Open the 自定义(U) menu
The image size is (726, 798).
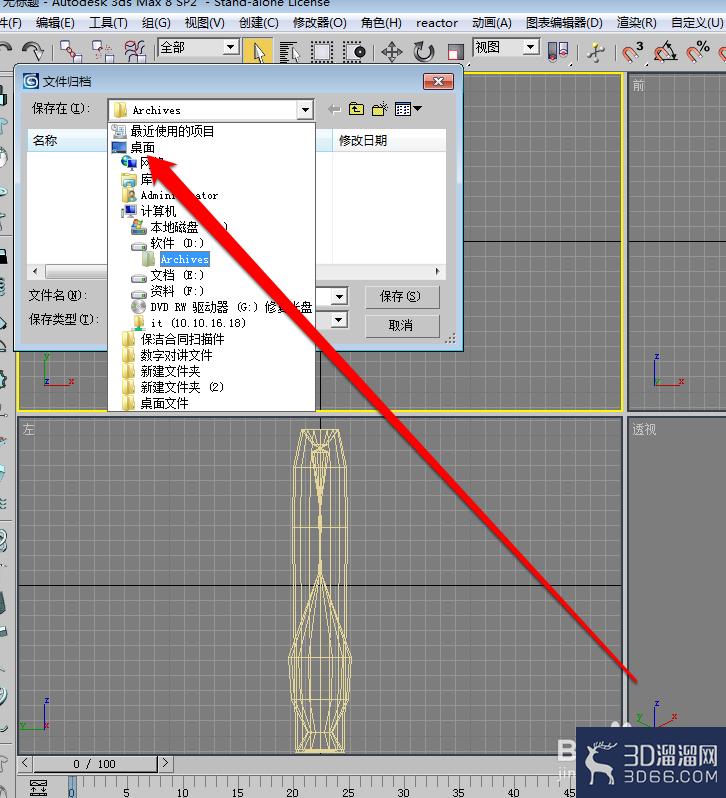pyautogui.click(x=697, y=23)
